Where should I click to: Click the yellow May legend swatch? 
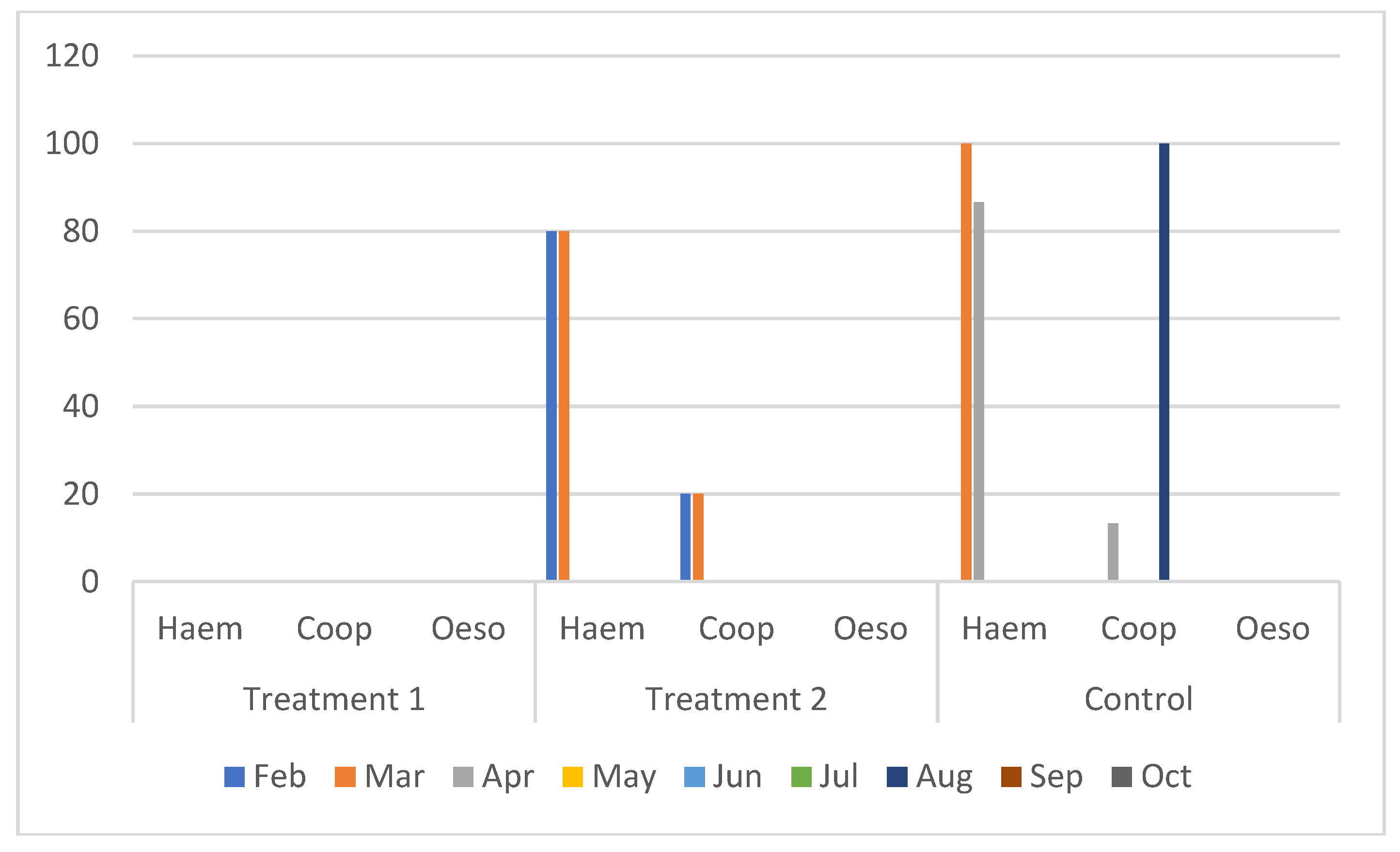click(572, 777)
